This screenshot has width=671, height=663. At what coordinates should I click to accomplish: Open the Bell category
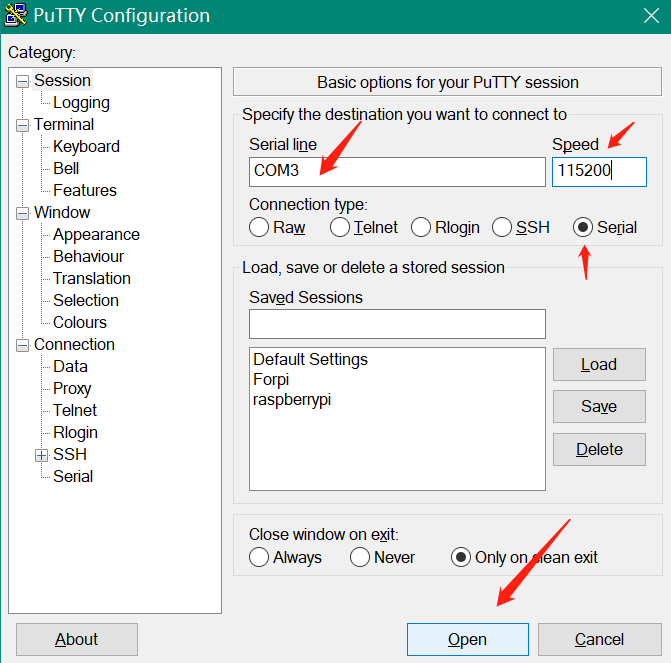(66, 168)
